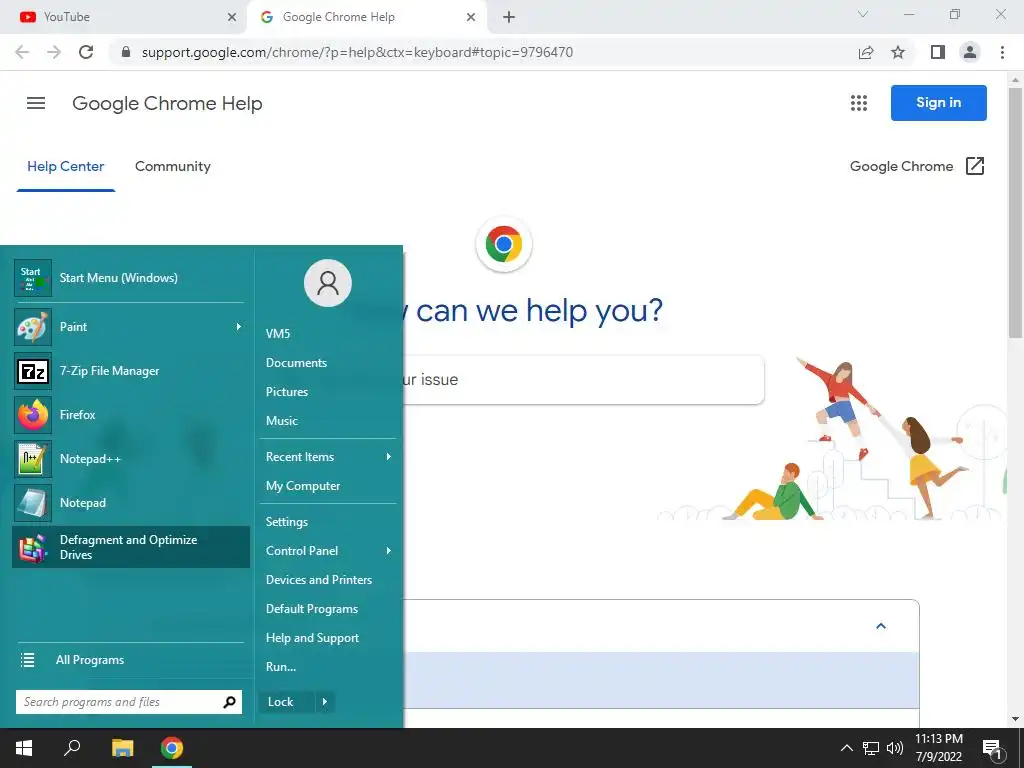Bookmark this page with star icon
The height and width of the screenshot is (768, 1024).
898,52
